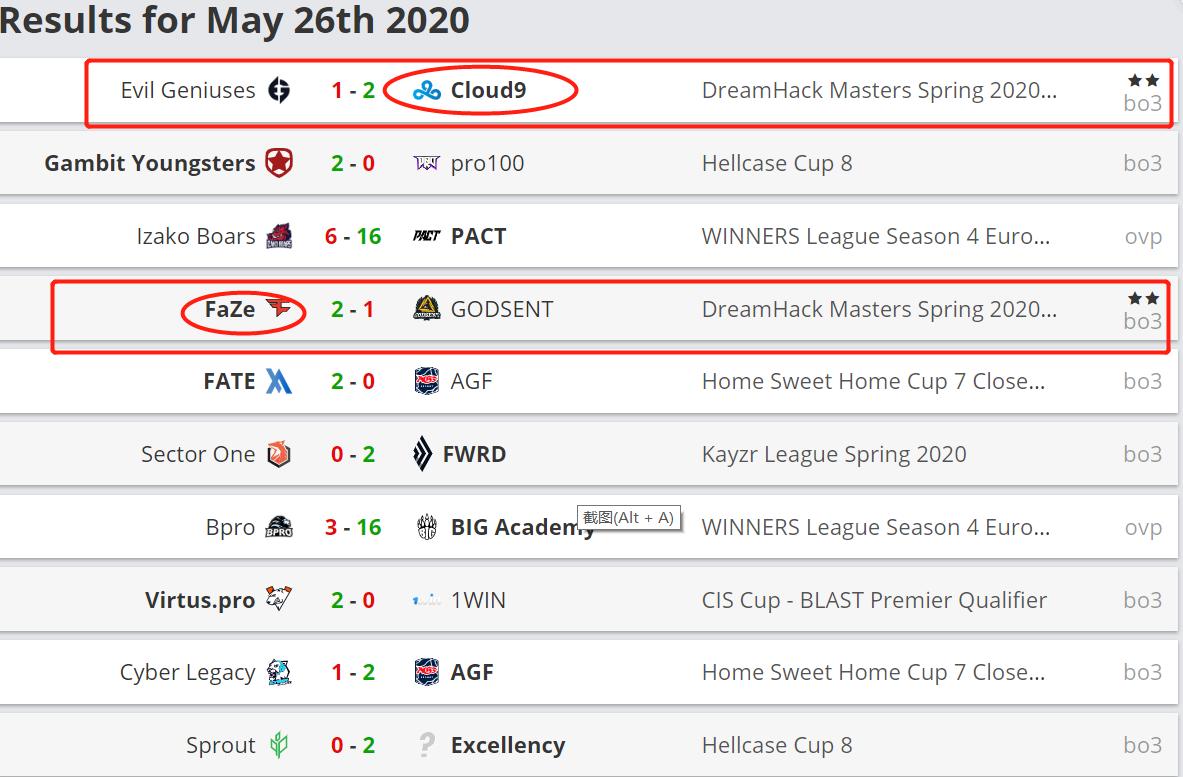Open the Izako Boars vs PACT match

point(353,236)
